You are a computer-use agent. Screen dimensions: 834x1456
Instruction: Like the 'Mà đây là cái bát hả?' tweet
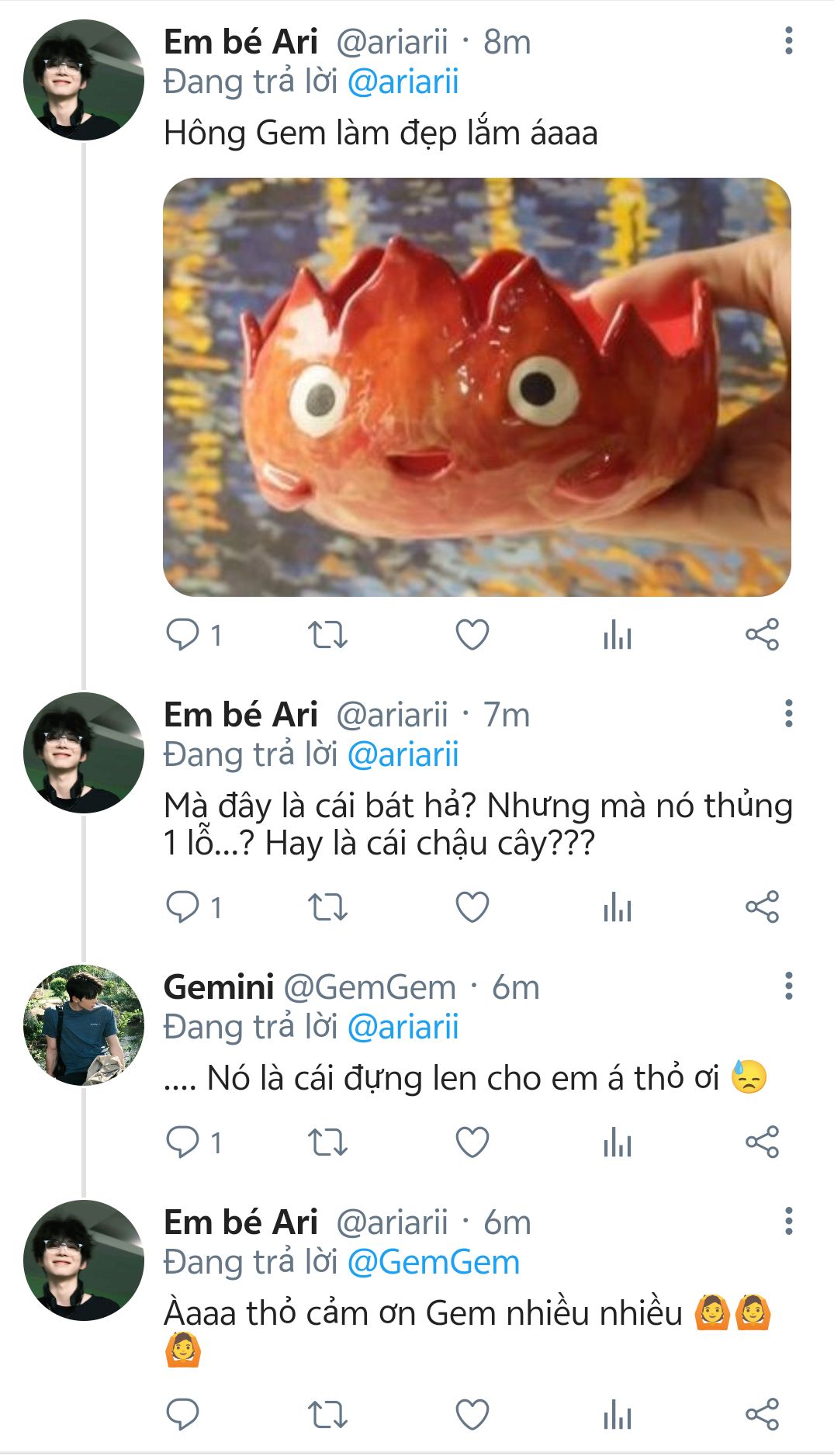coord(472,907)
